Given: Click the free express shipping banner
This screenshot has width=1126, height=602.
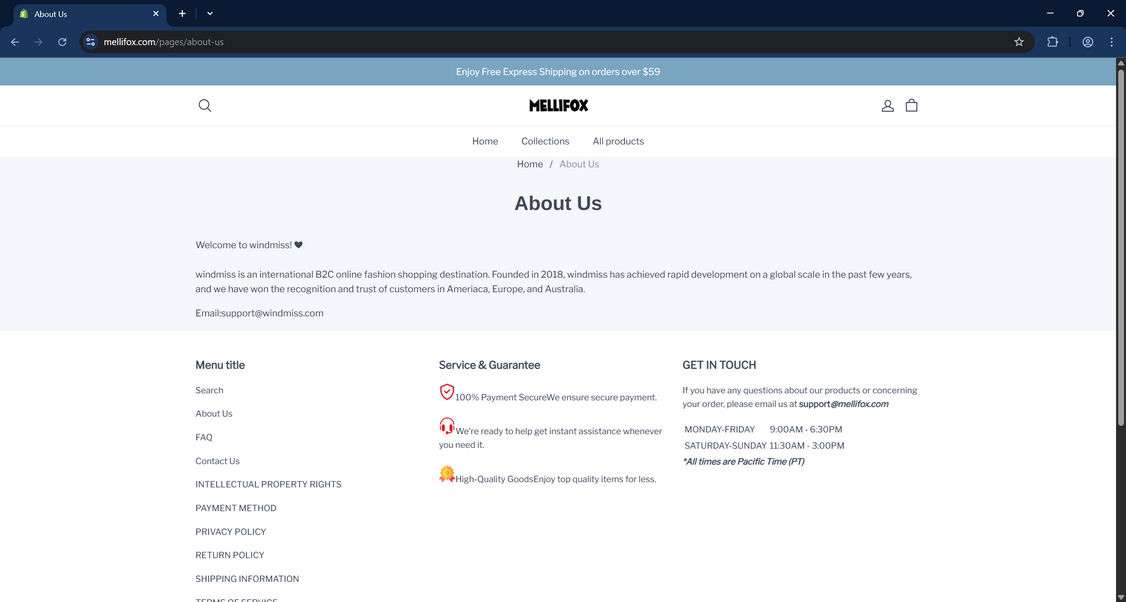Looking at the screenshot, I should (x=558, y=72).
